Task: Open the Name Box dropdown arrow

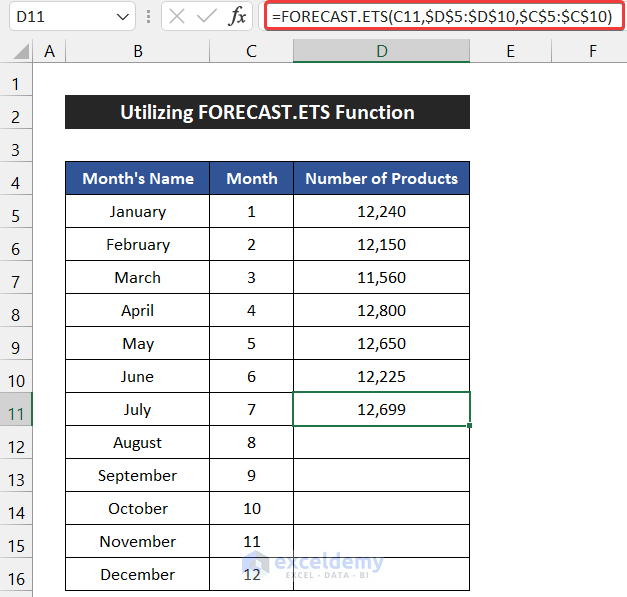Action: coord(122,17)
